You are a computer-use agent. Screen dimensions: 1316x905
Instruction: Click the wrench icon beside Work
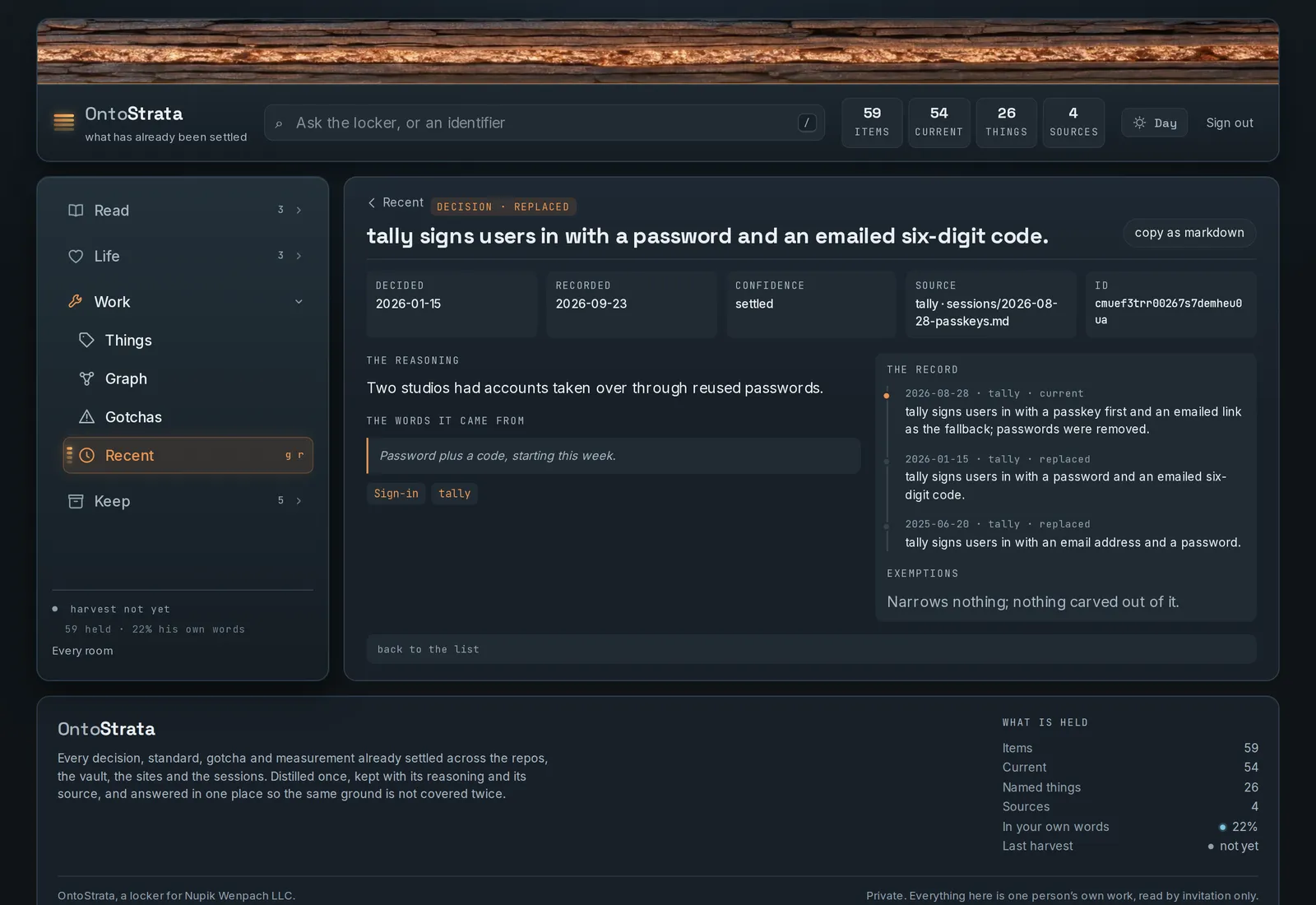pyautogui.click(x=76, y=302)
